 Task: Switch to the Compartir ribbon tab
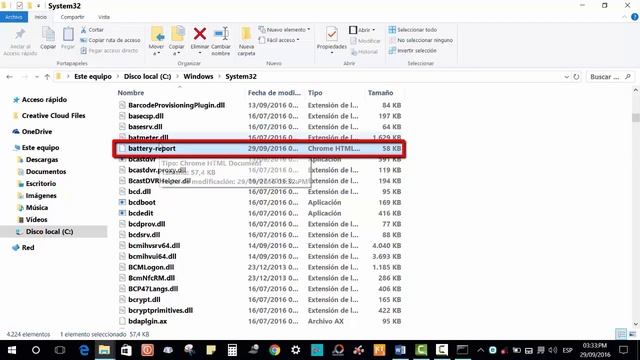(72, 17)
